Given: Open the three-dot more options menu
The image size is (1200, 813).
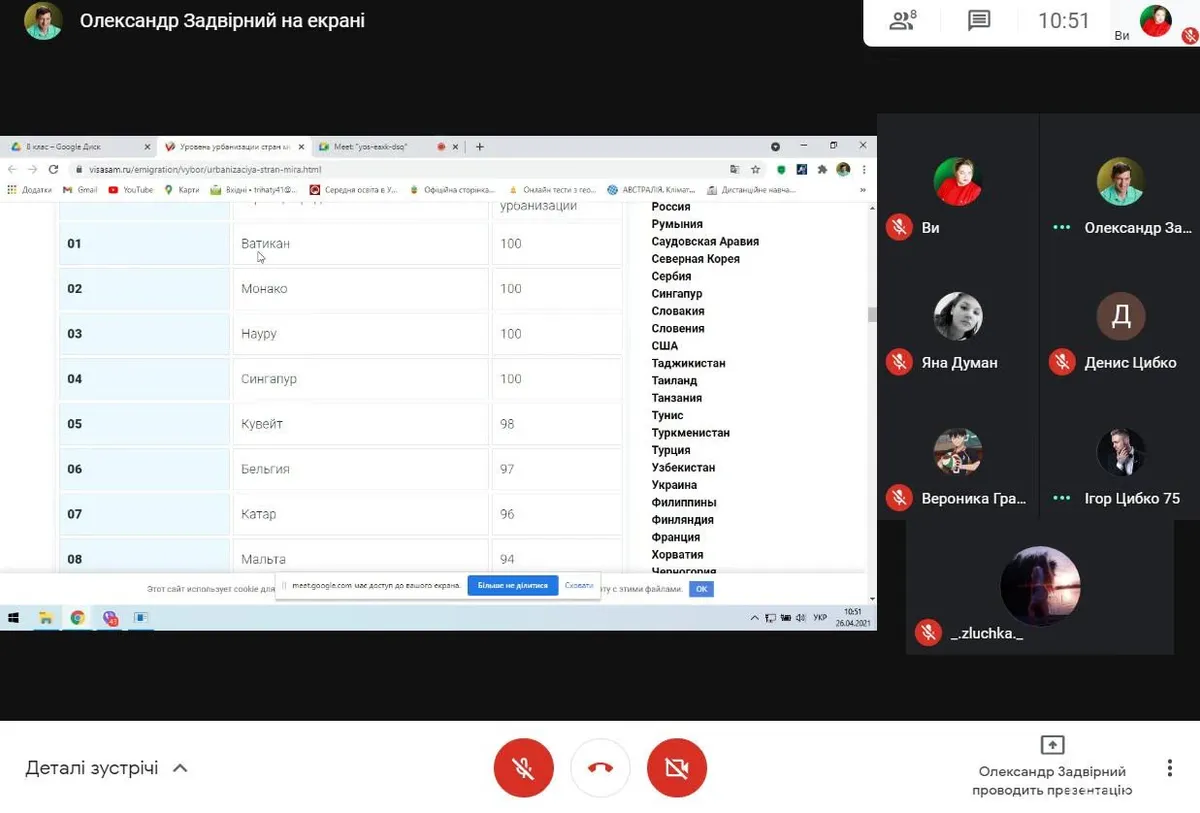Looking at the screenshot, I should [x=1169, y=768].
